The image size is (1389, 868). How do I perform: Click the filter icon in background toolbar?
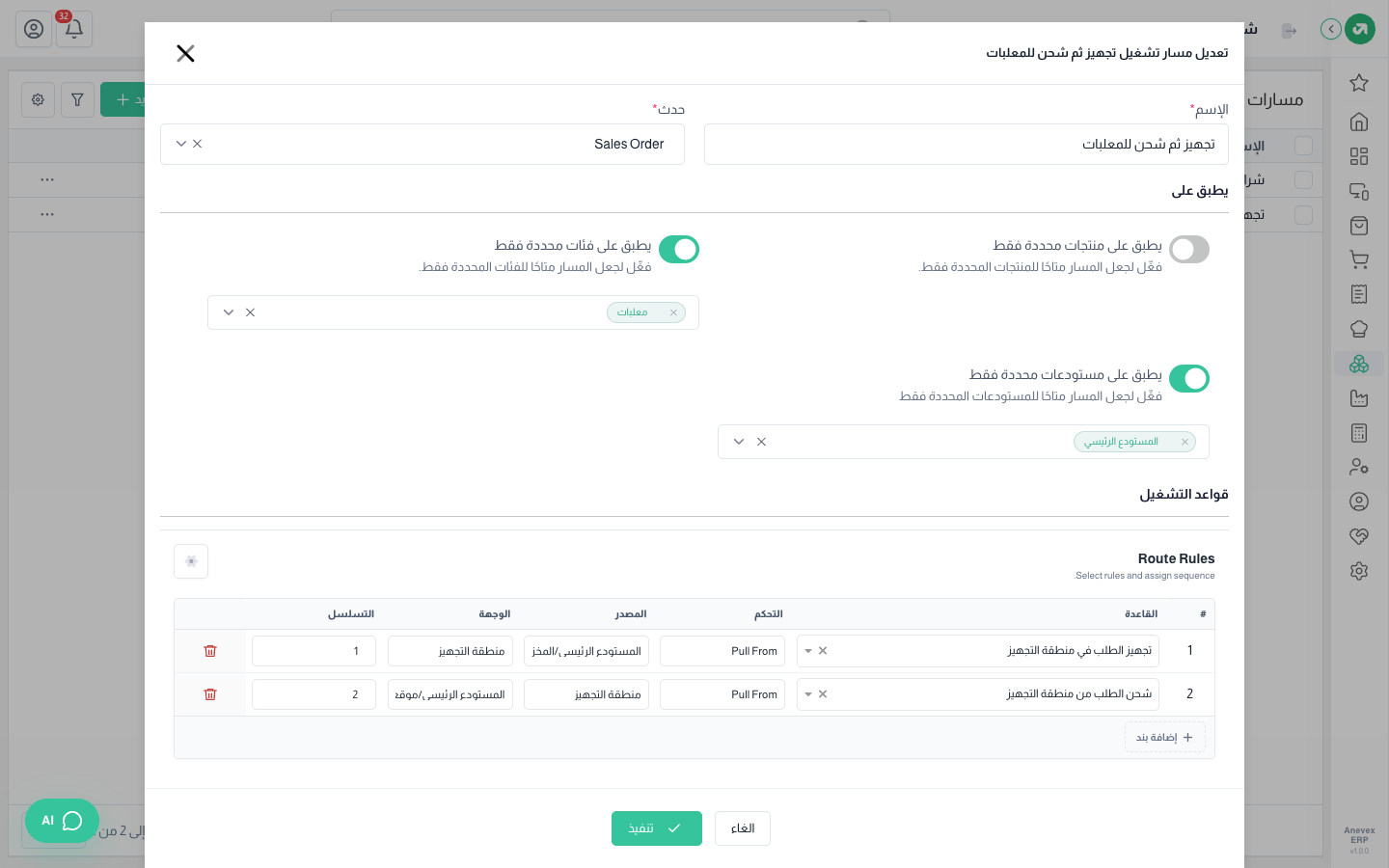[77, 99]
